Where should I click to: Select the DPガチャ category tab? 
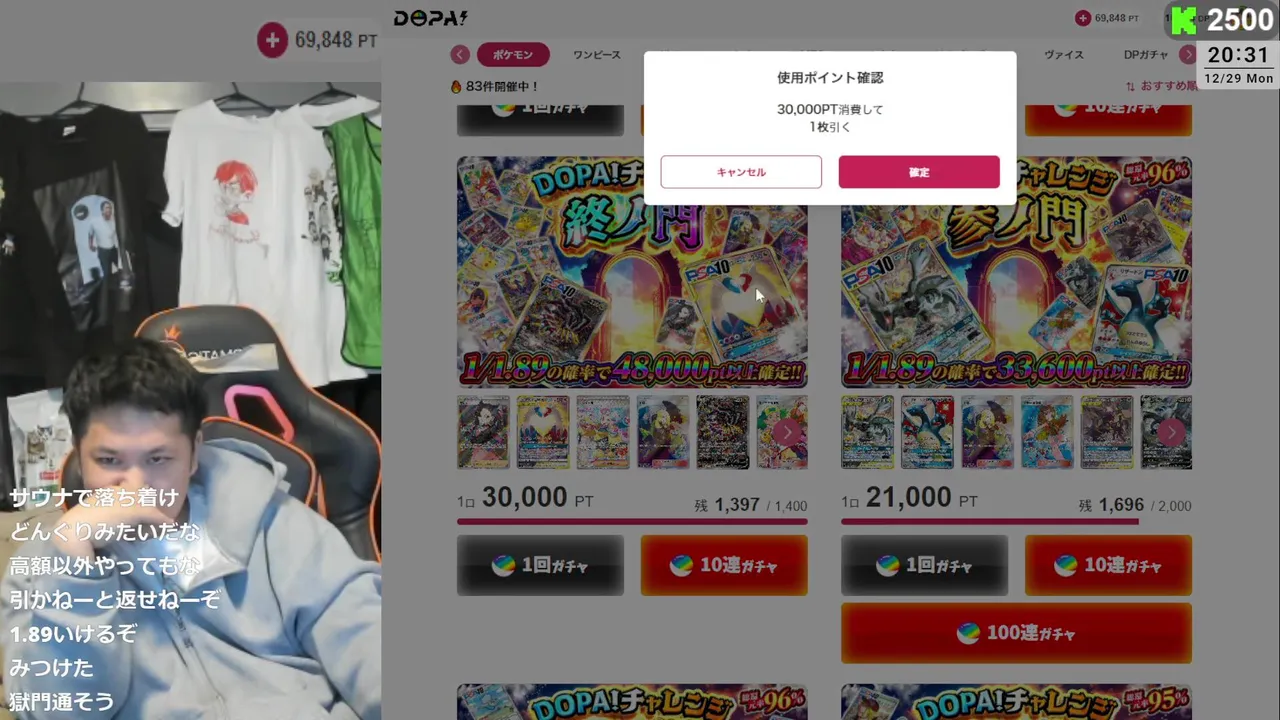coord(1146,55)
